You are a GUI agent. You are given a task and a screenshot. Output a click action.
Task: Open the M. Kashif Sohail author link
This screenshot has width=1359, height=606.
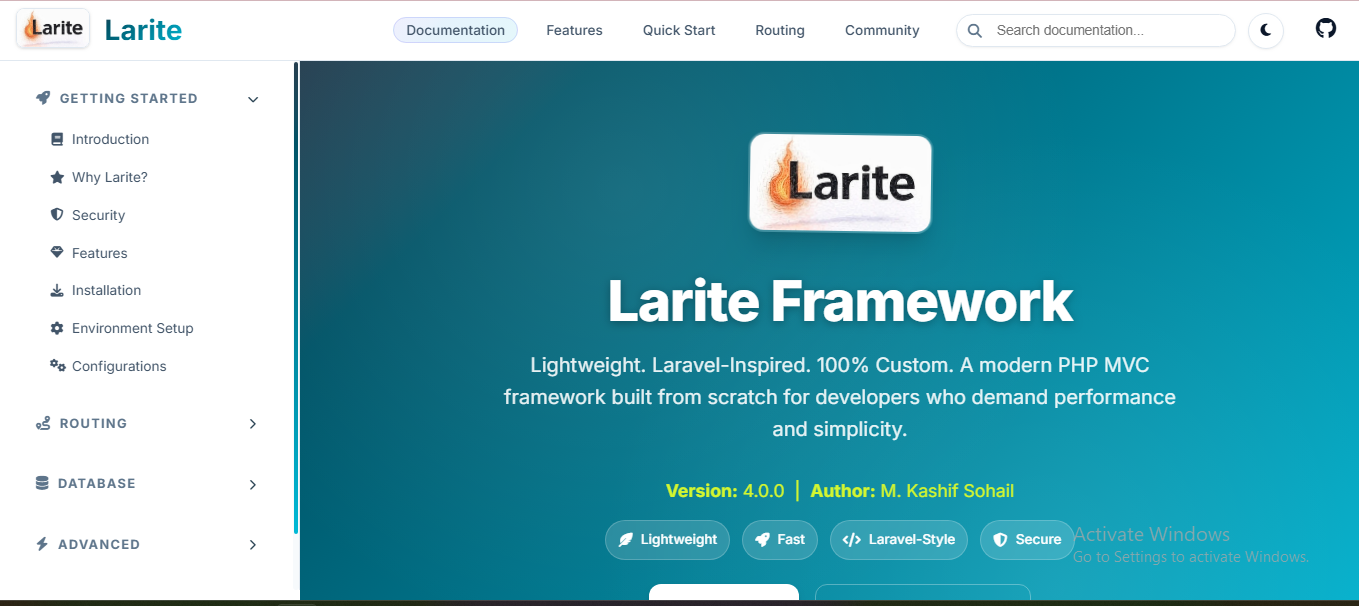(946, 490)
